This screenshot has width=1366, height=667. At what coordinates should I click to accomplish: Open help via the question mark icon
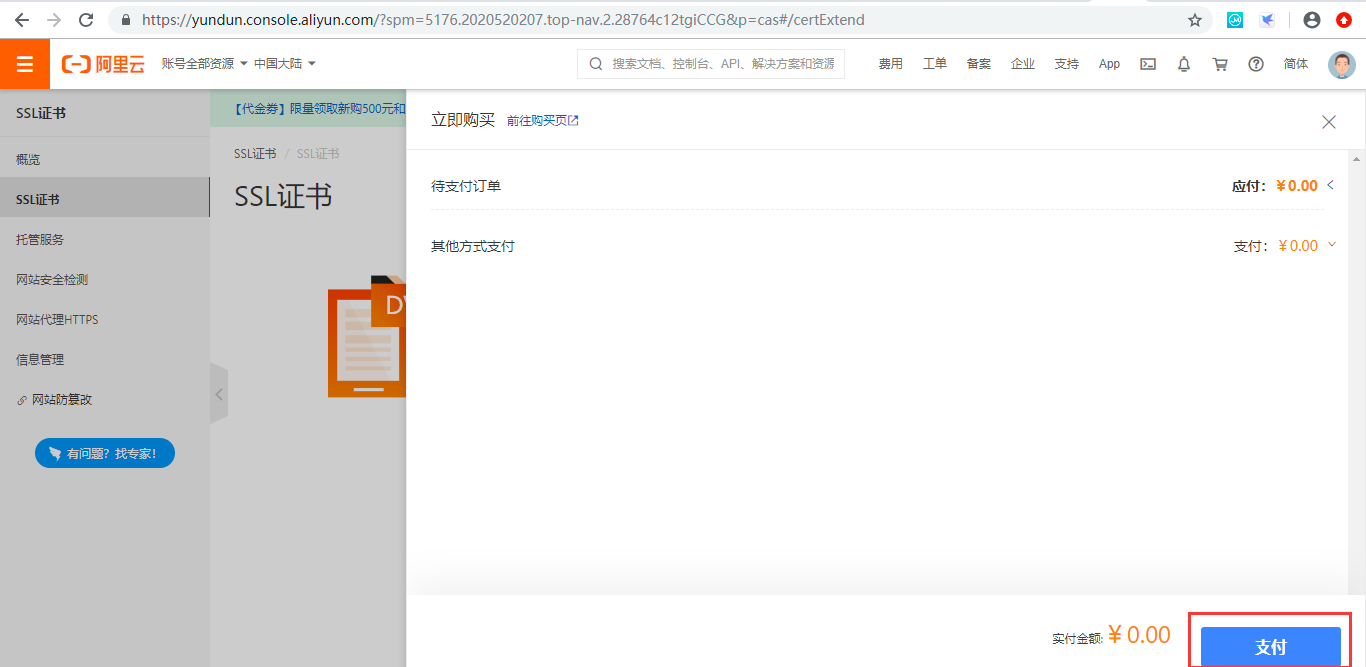tap(1255, 63)
